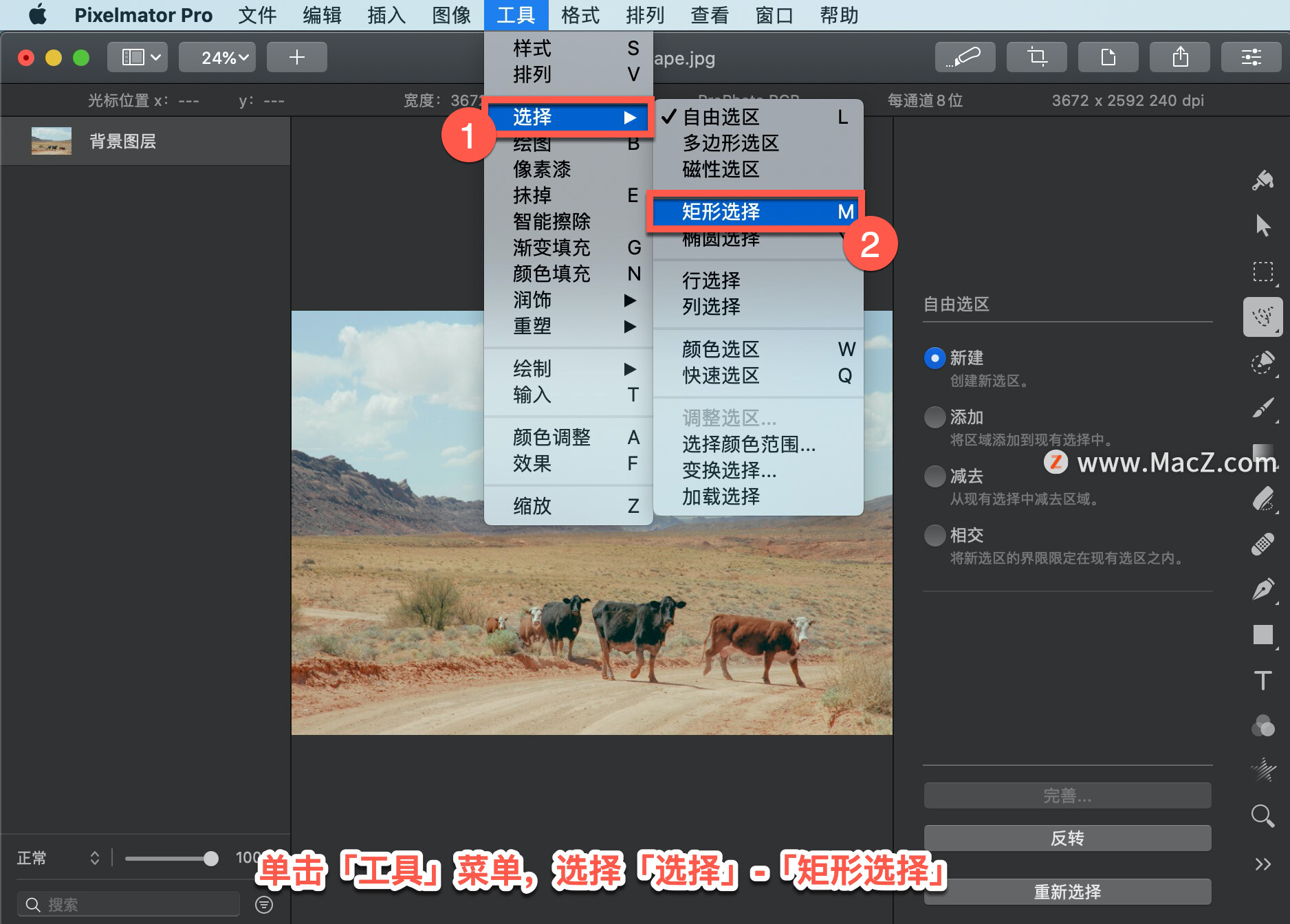The height and width of the screenshot is (924, 1290).
Task: Click the document page toolbar icon
Action: (x=1108, y=57)
